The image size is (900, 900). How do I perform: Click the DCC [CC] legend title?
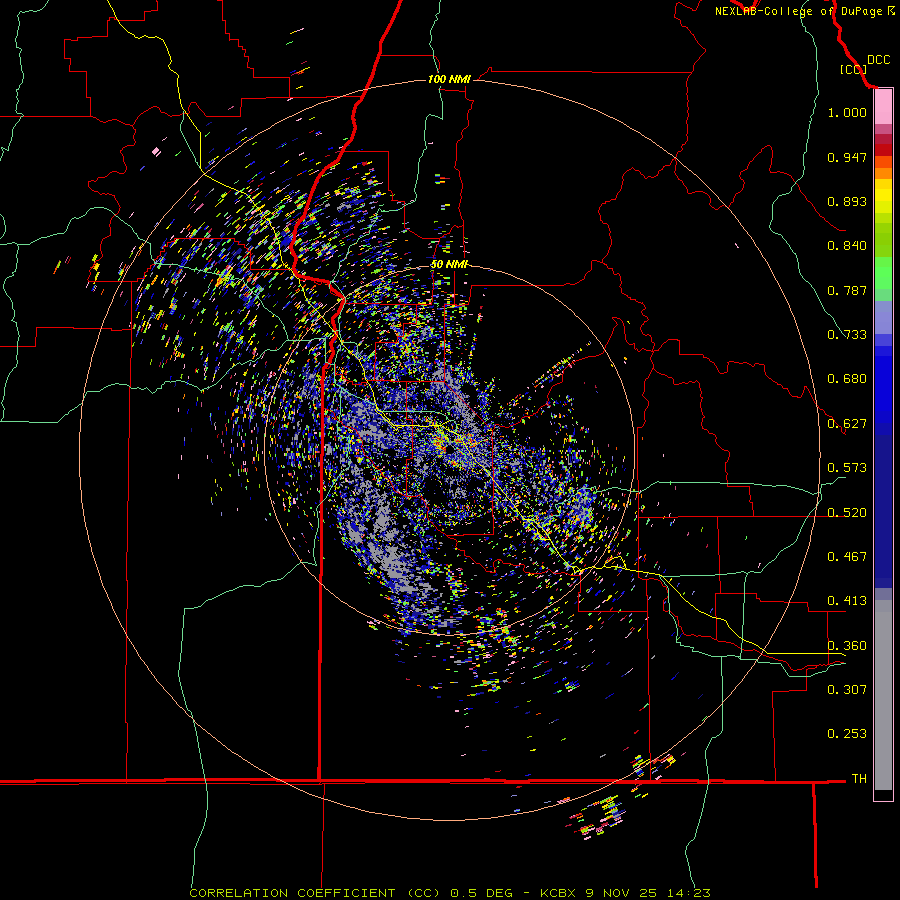click(x=864, y=64)
